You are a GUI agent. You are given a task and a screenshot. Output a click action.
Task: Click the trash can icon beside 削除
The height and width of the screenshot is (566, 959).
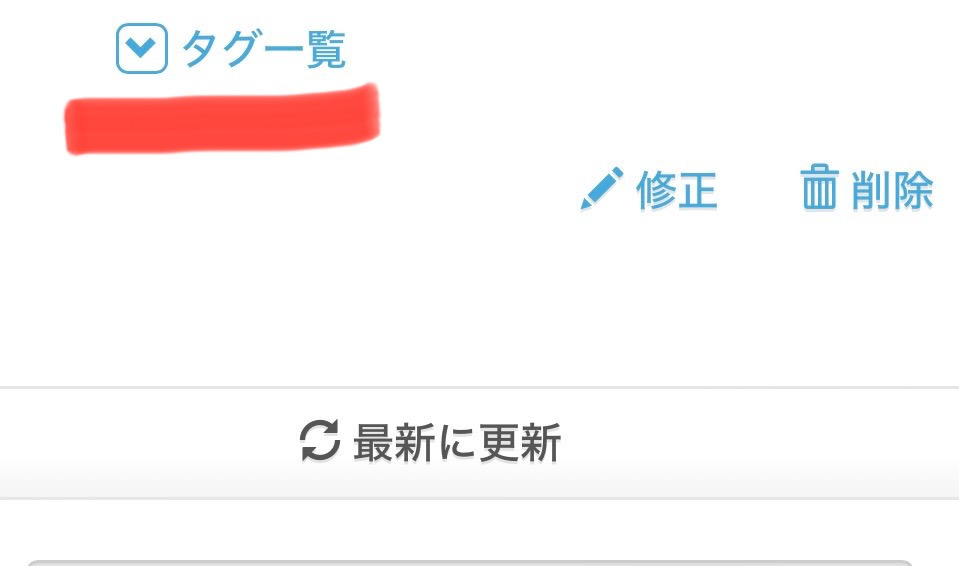coord(819,187)
